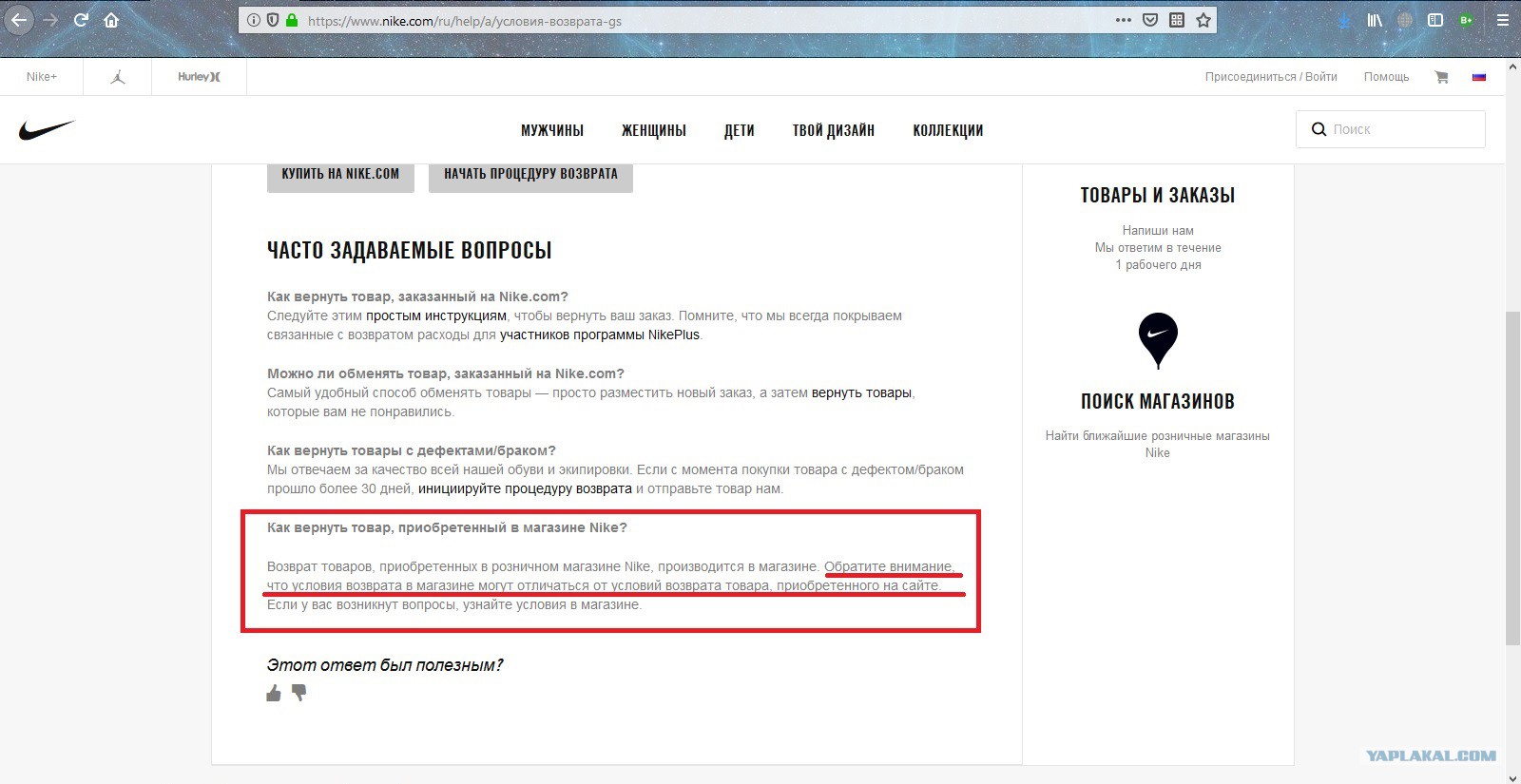1521x784 pixels.
Task: Click Найти ближайшие розничные магазины Nike text
Action: 1158,444
